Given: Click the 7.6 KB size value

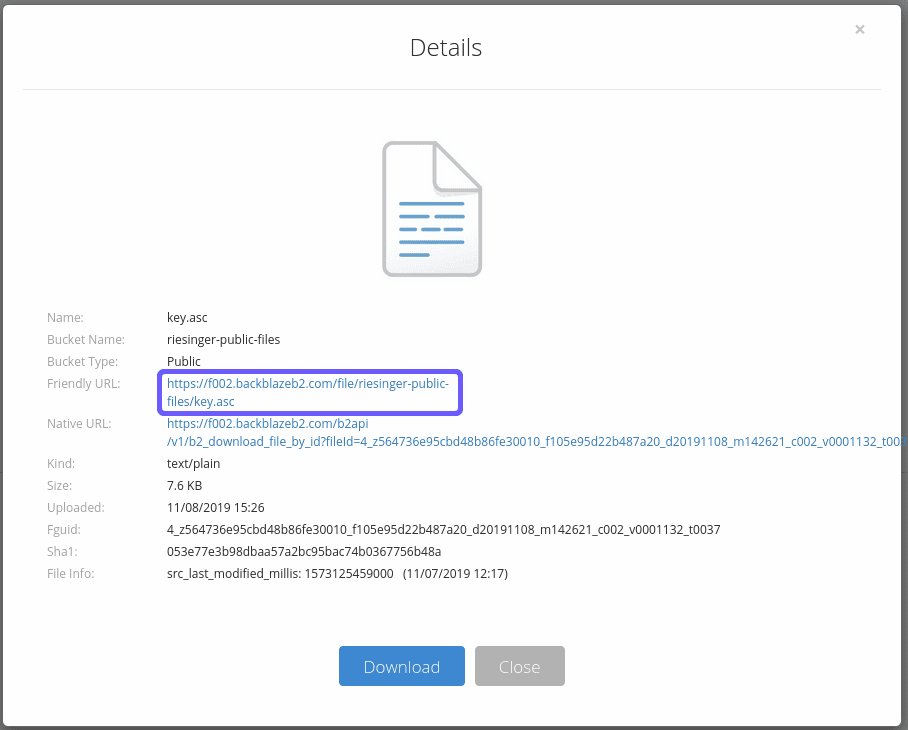Looking at the screenshot, I should pyautogui.click(x=184, y=485).
